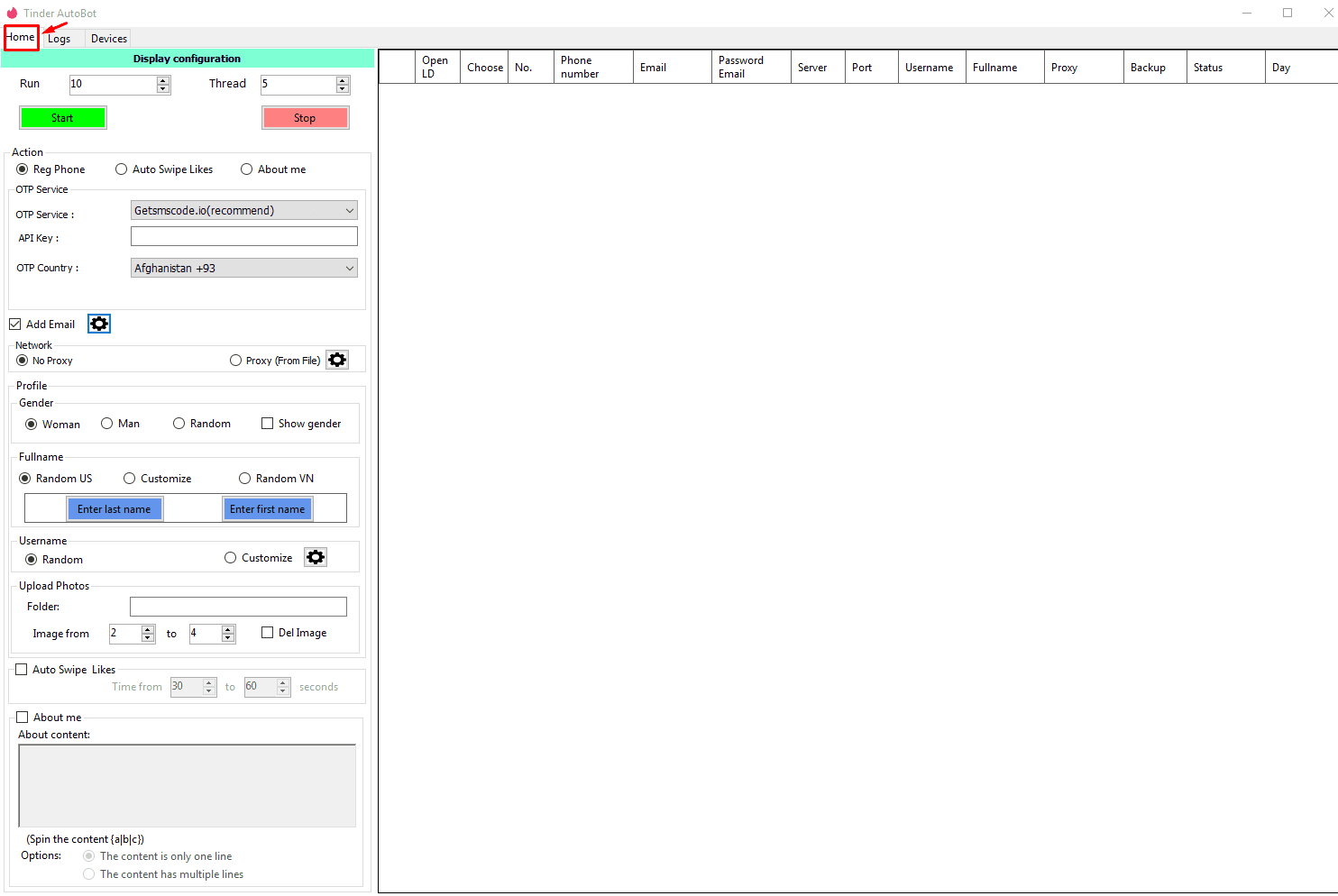Open proxy file settings gear

(337, 360)
